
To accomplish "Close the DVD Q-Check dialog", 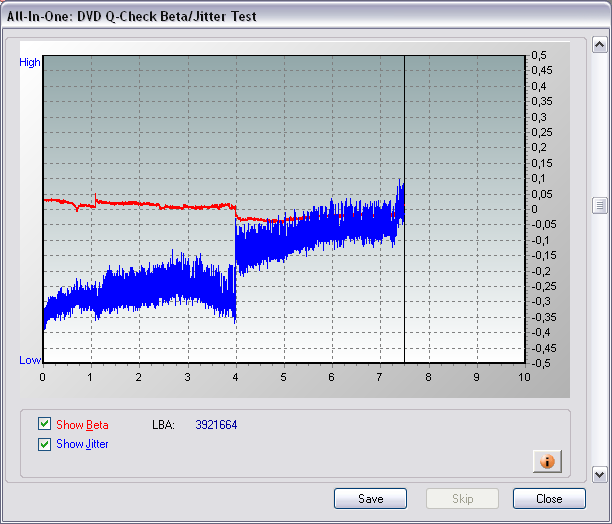I will 549,499.
